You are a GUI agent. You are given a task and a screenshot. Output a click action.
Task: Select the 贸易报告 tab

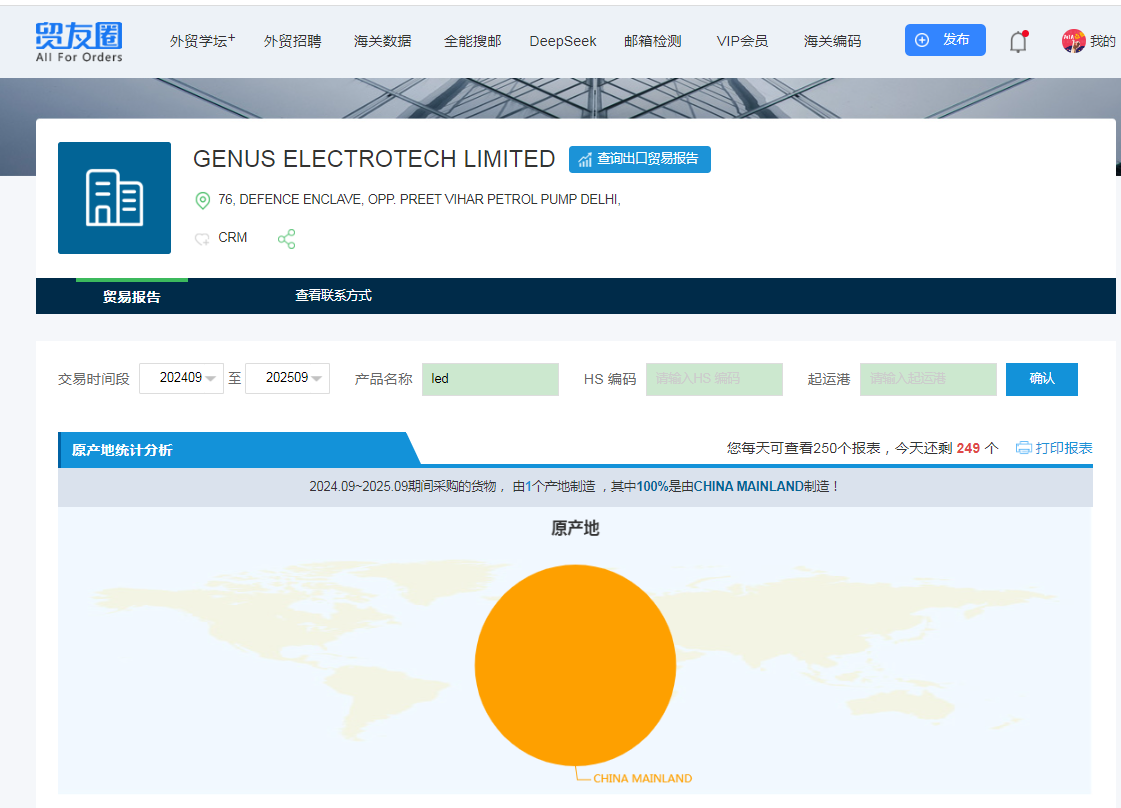pos(131,297)
